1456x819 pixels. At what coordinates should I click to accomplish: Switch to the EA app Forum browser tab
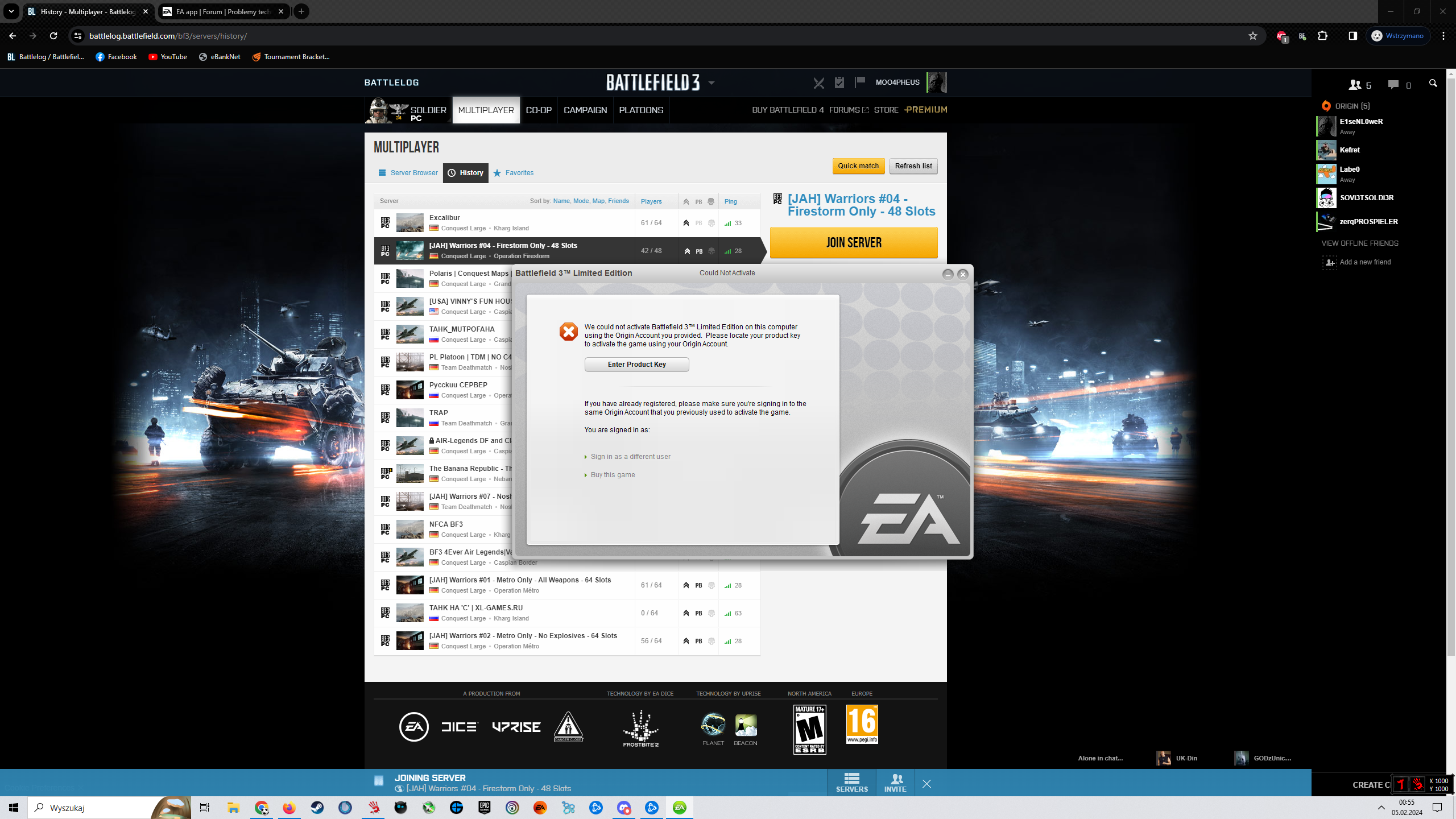click(x=223, y=11)
